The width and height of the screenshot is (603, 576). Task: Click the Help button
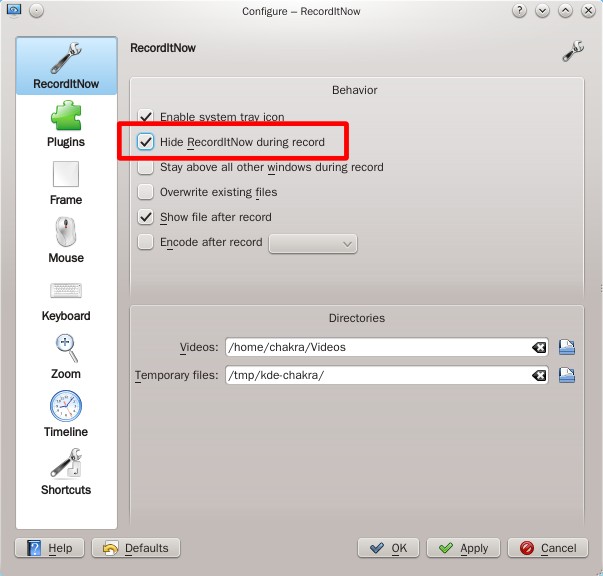click(50, 548)
